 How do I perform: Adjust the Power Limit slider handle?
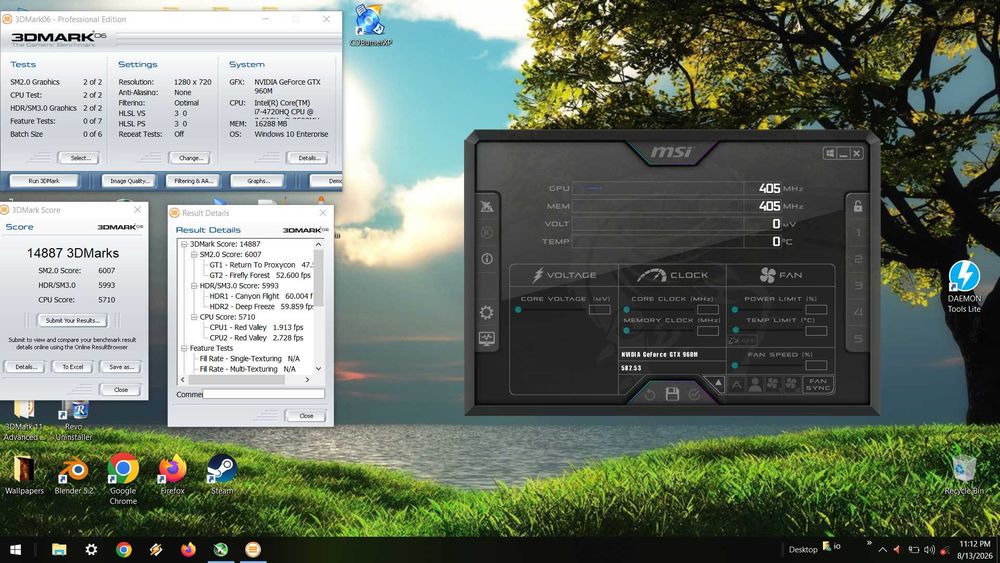[x=735, y=309]
